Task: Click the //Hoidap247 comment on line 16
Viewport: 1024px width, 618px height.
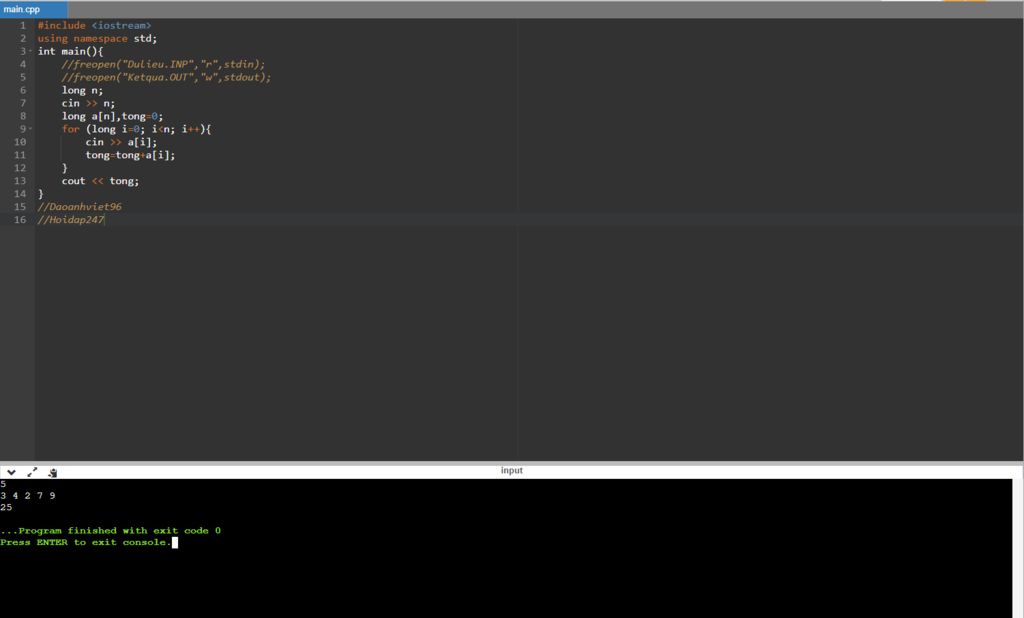Action: 71,220
